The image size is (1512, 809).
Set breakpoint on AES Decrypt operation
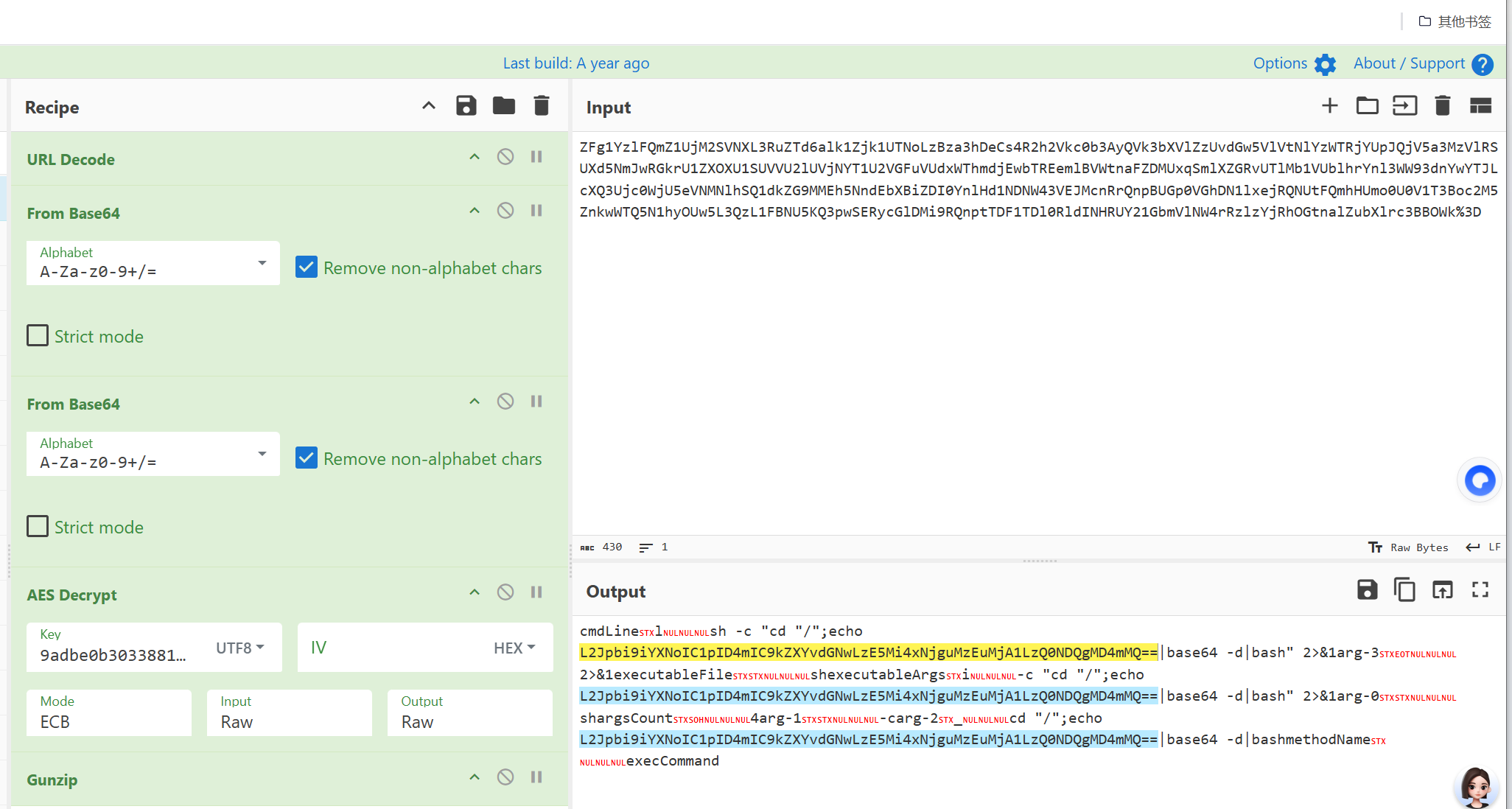(536, 592)
